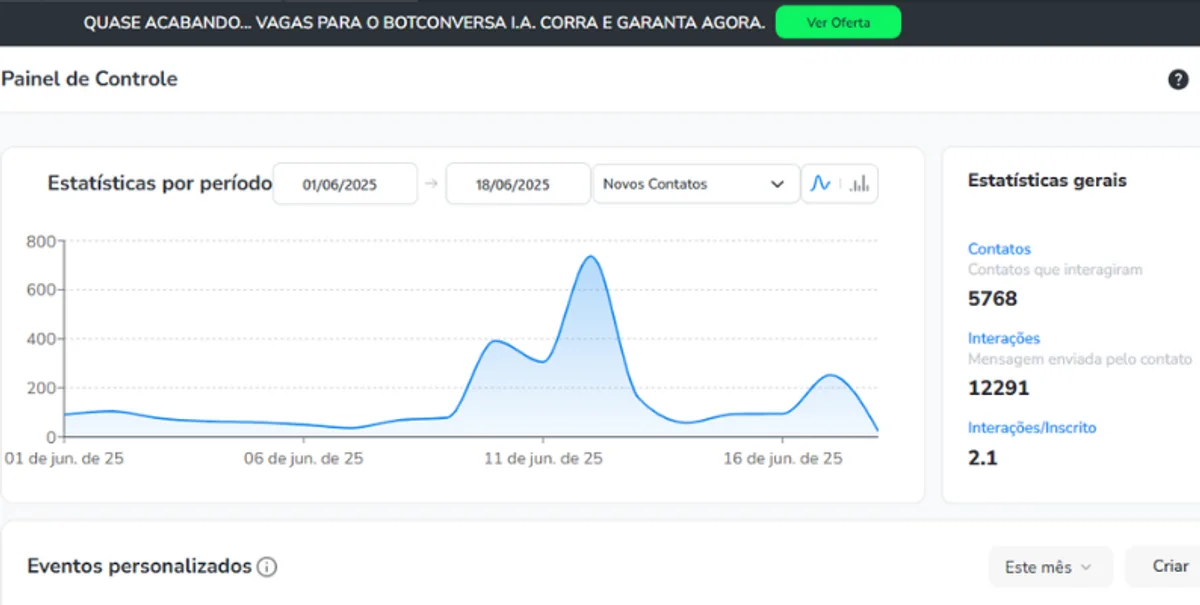Click the ratio value 2.1
Viewport: 1200px width, 605px height.
(x=983, y=458)
